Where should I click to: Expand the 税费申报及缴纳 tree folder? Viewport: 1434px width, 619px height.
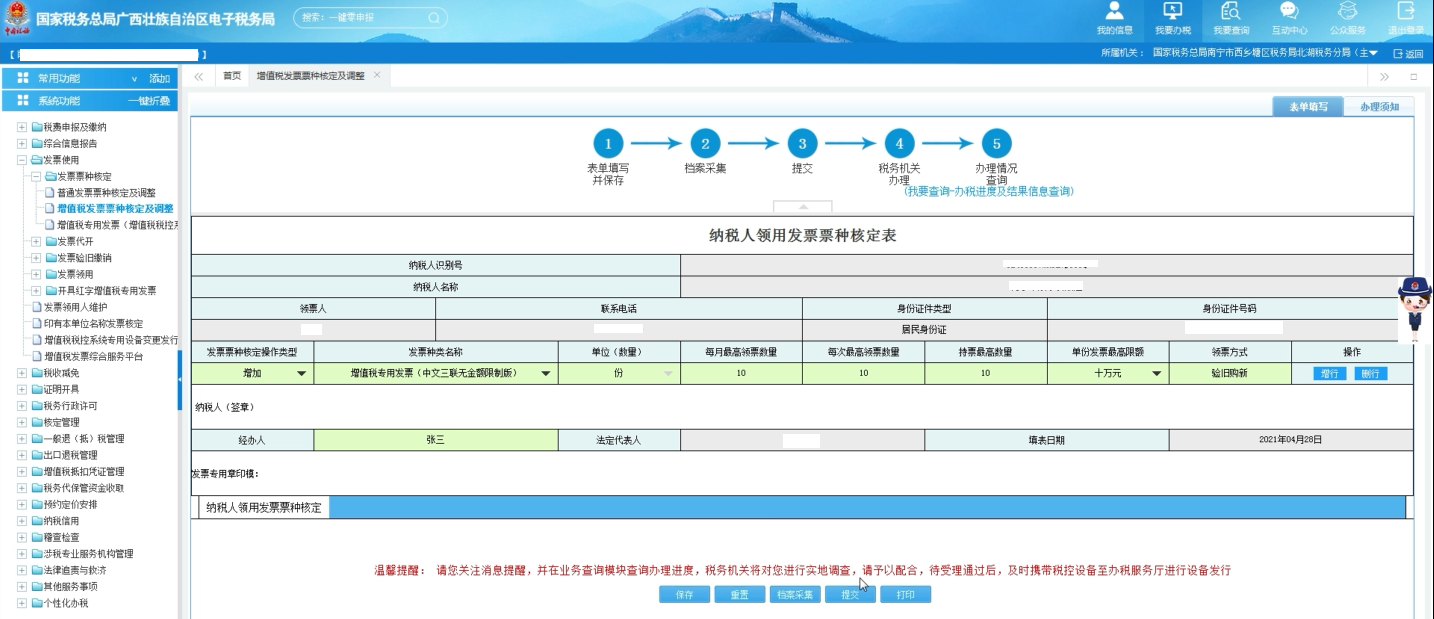tap(22, 127)
